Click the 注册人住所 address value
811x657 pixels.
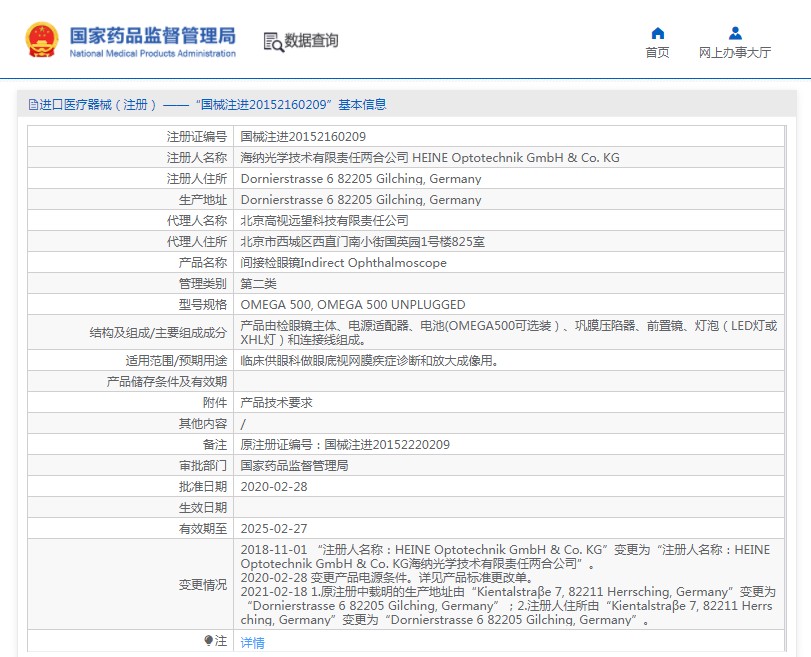(x=361, y=179)
